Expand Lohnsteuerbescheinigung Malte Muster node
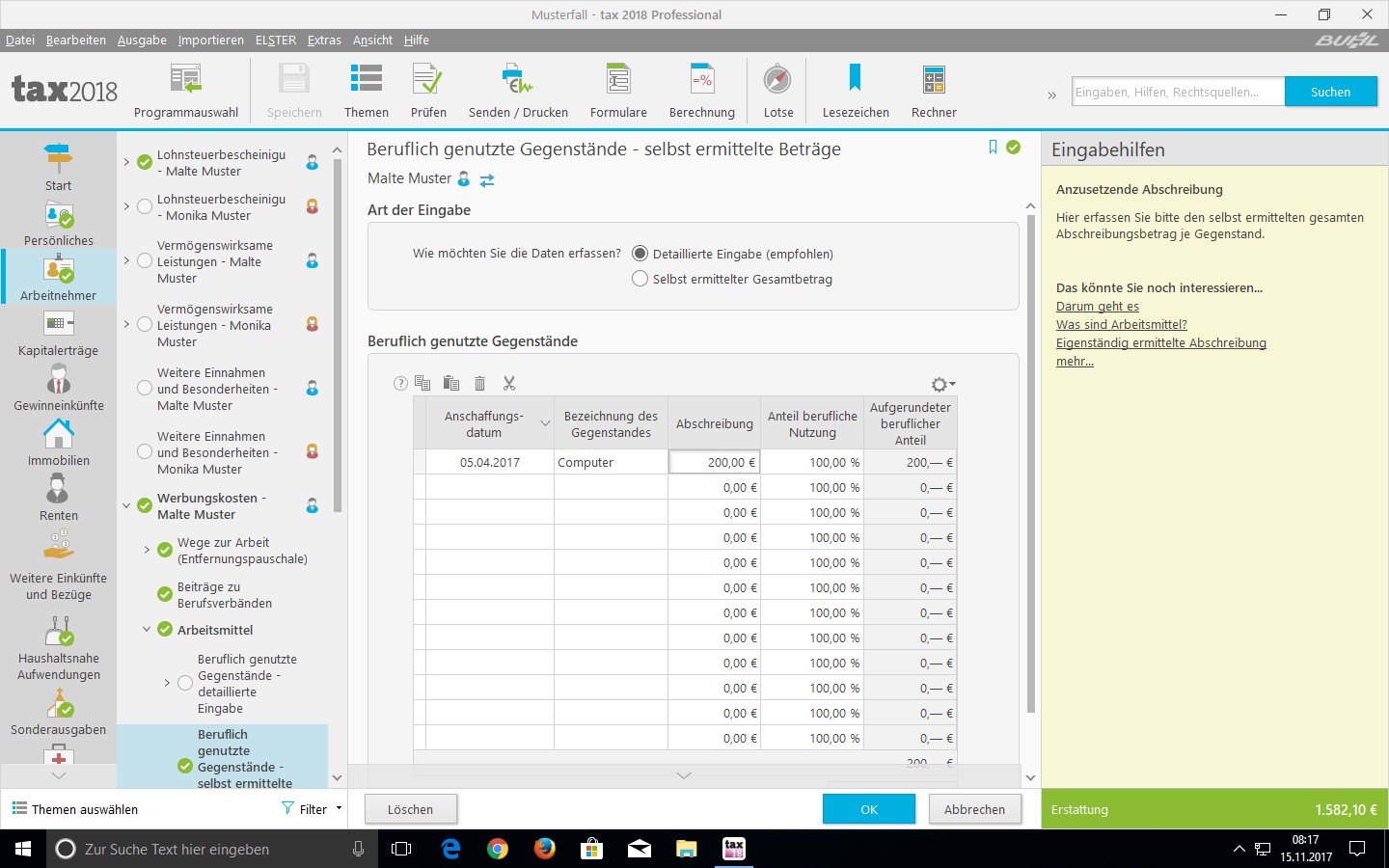This screenshot has height=868, width=1389. [126, 162]
